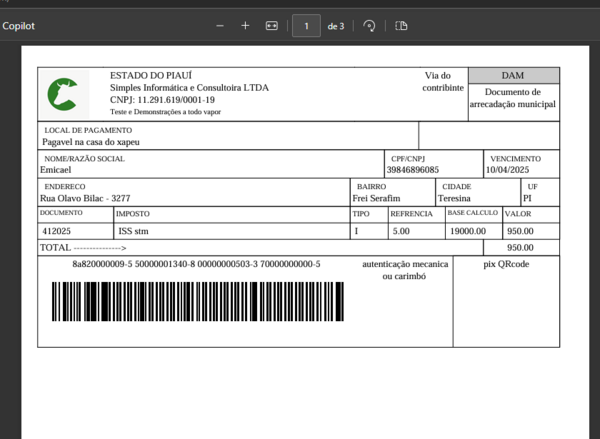The image size is (600, 439).
Task: Zoom in with the plus icon
Action: [x=245, y=26]
